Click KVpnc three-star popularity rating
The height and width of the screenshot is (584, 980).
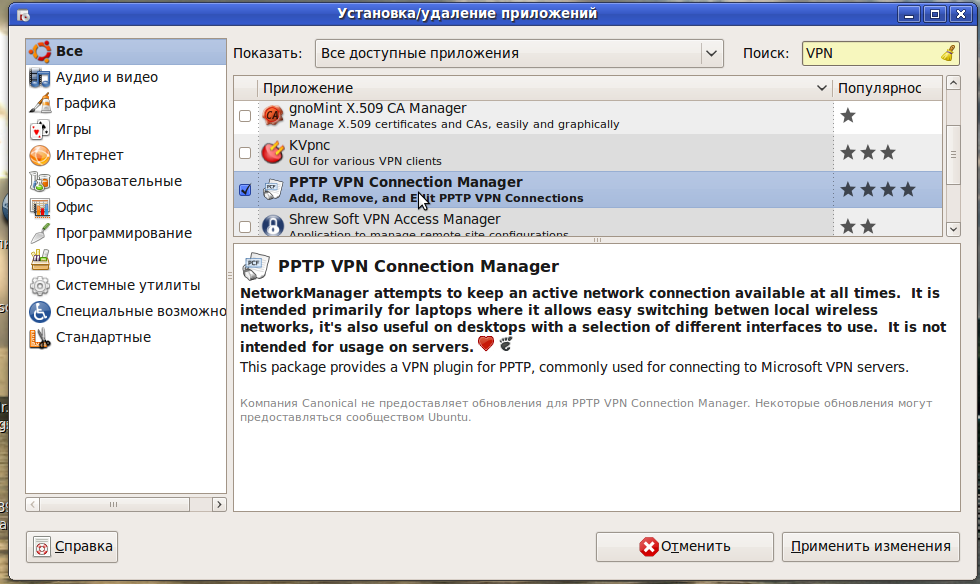[x=868, y=153]
